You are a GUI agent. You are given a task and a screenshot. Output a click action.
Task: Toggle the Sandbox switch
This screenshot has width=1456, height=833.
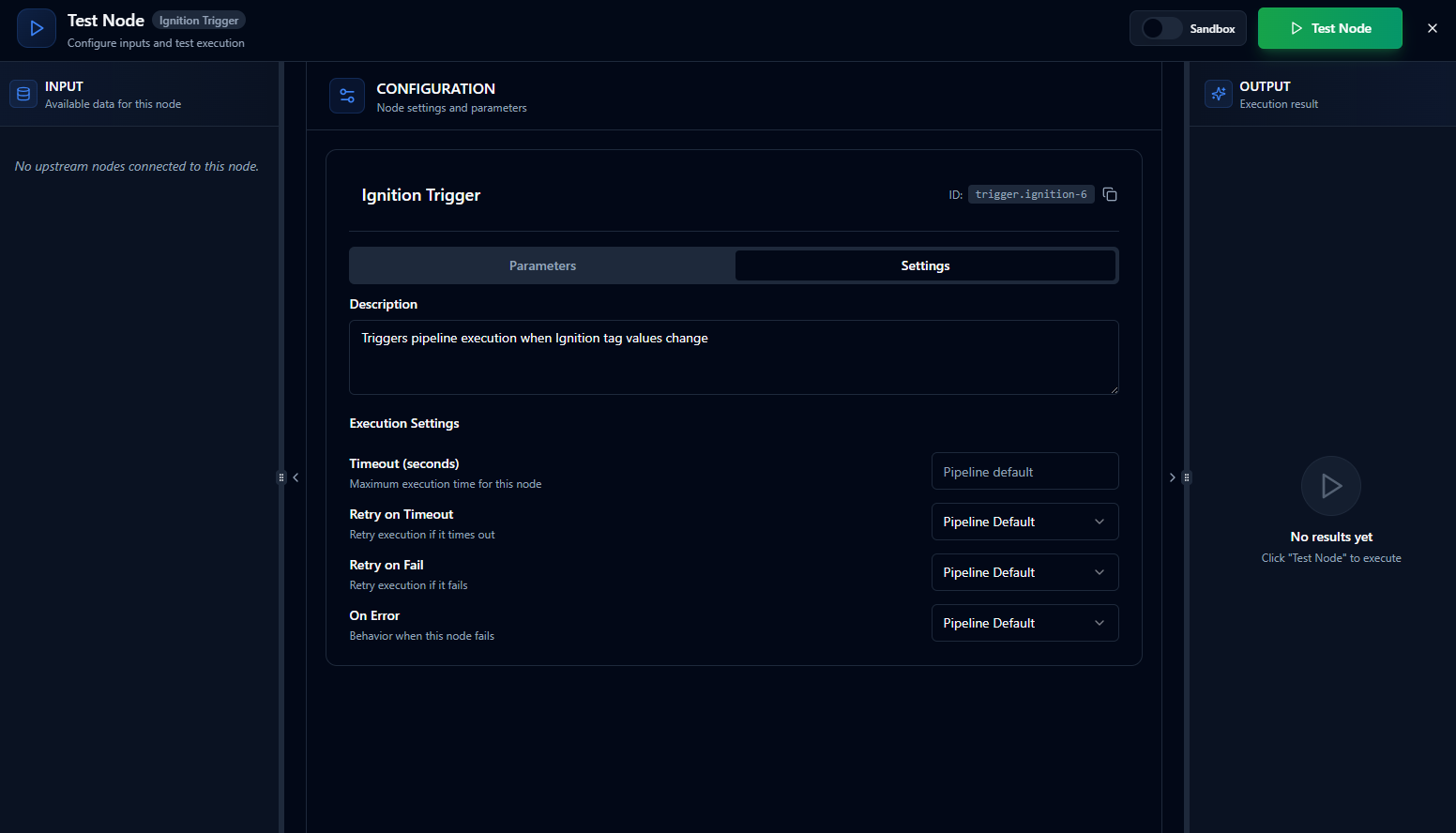point(1161,28)
